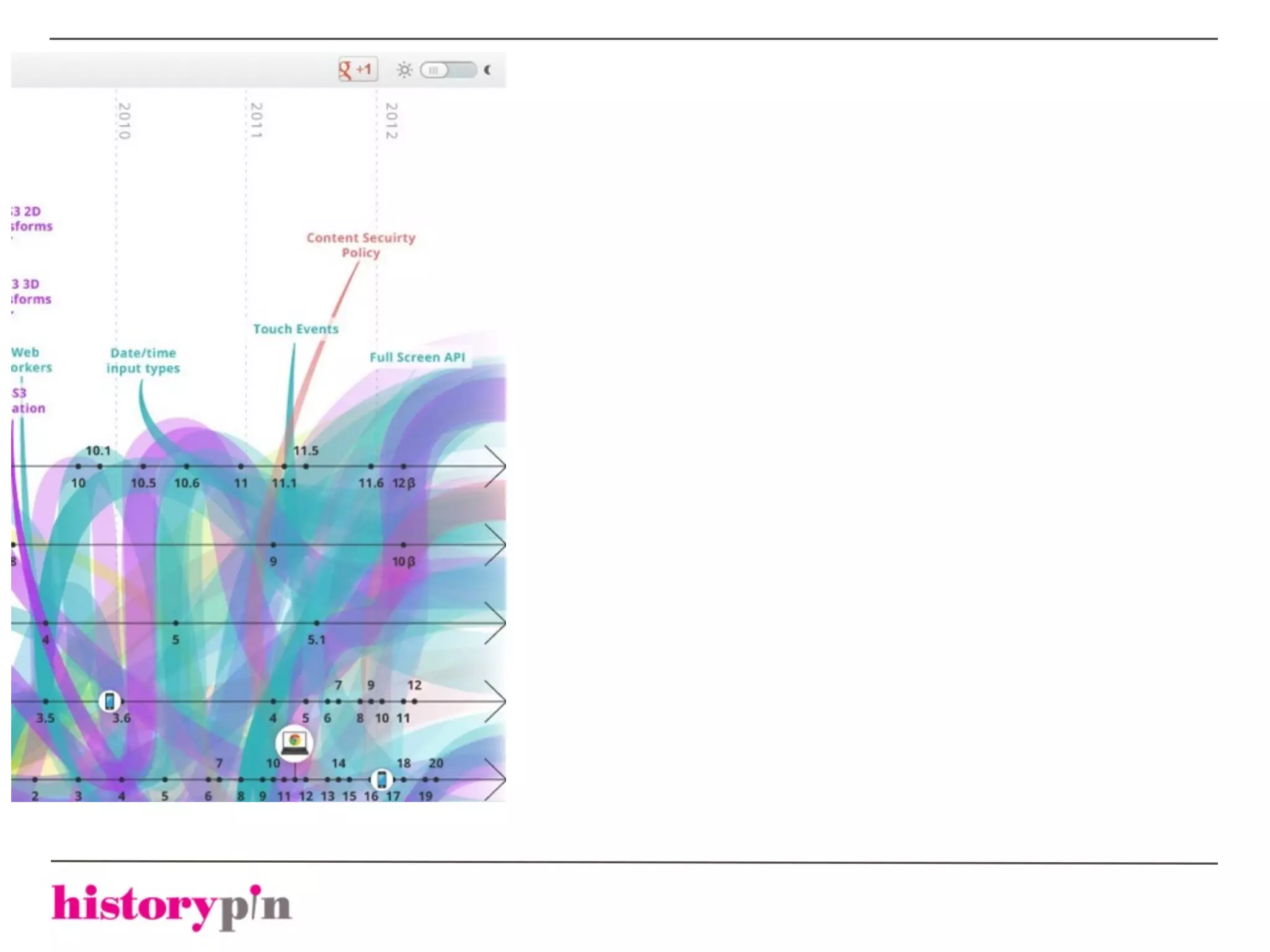This screenshot has height=952, width=1270.
Task: Click the sun brightness icon
Action: 404,70
